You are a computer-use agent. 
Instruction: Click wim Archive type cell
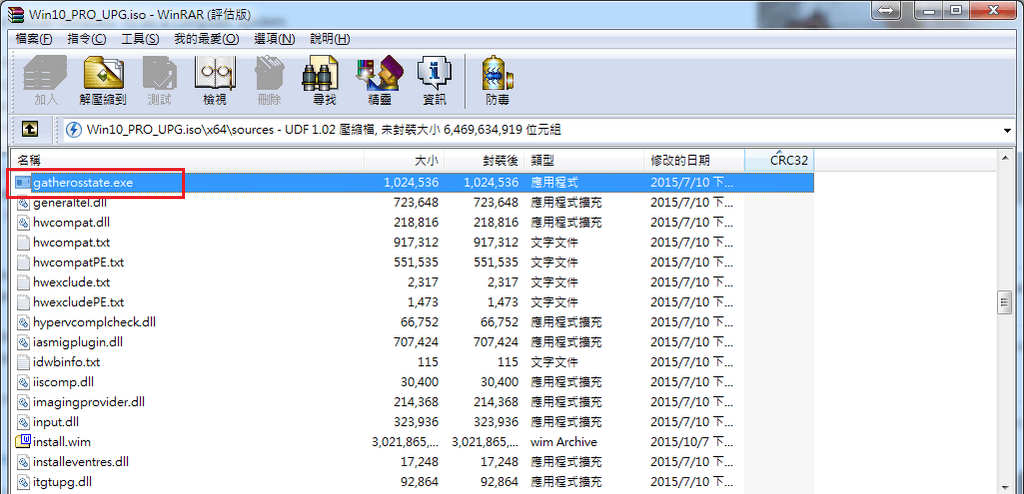pos(564,442)
